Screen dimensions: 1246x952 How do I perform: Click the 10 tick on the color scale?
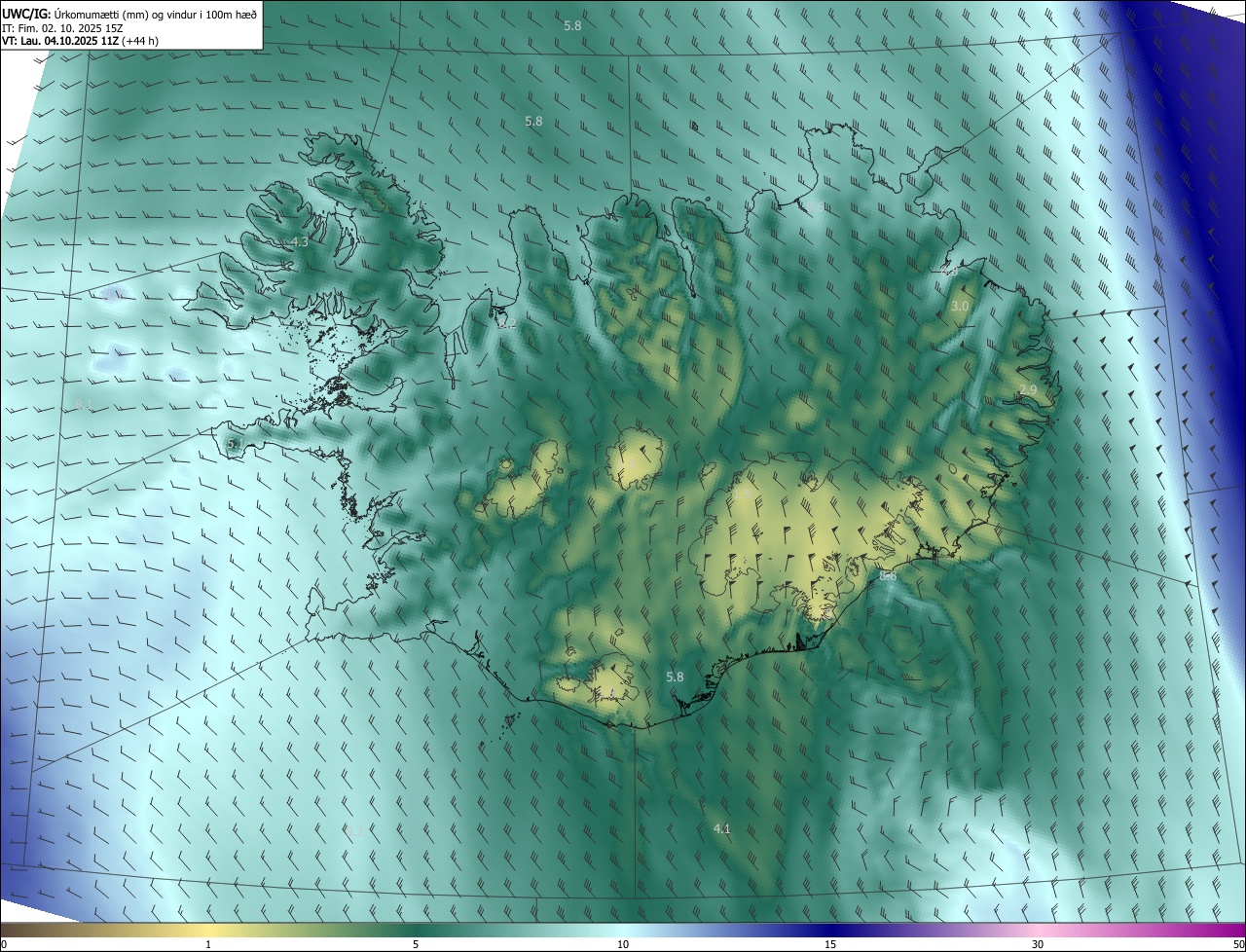click(623, 944)
